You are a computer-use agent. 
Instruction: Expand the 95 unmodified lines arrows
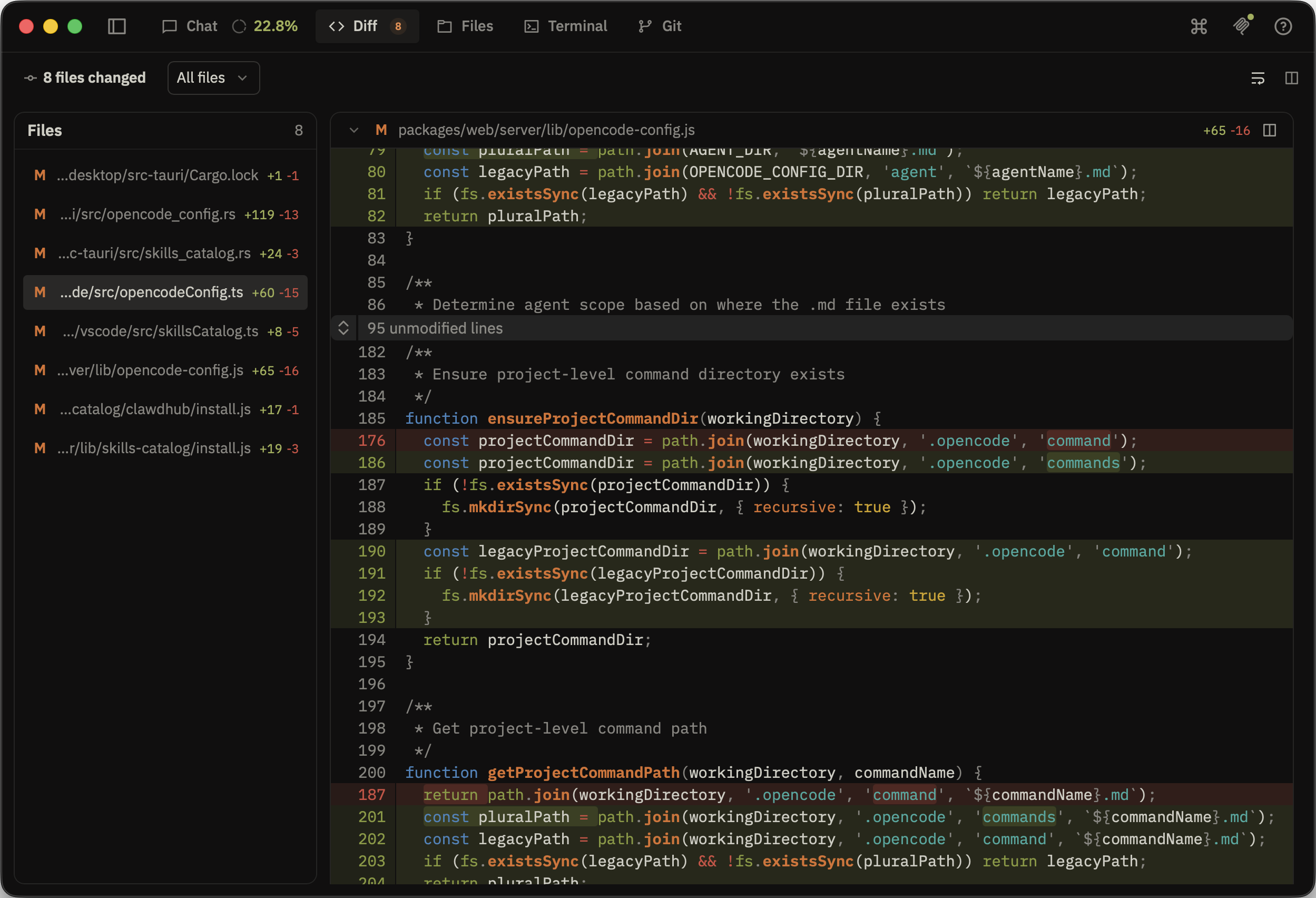pyautogui.click(x=343, y=328)
